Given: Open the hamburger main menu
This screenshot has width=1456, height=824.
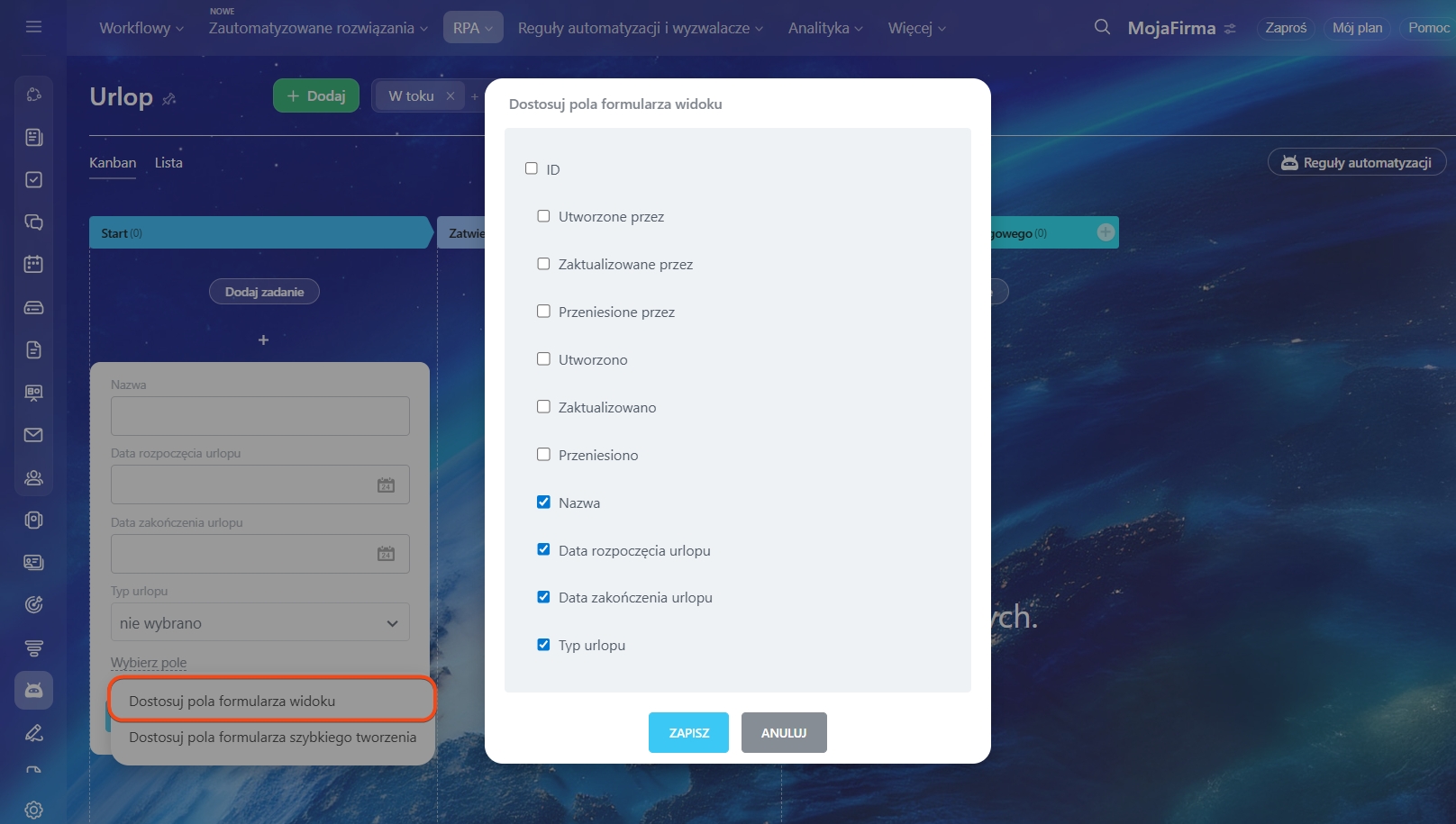Looking at the screenshot, I should pyautogui.click(x=33, y=27).
